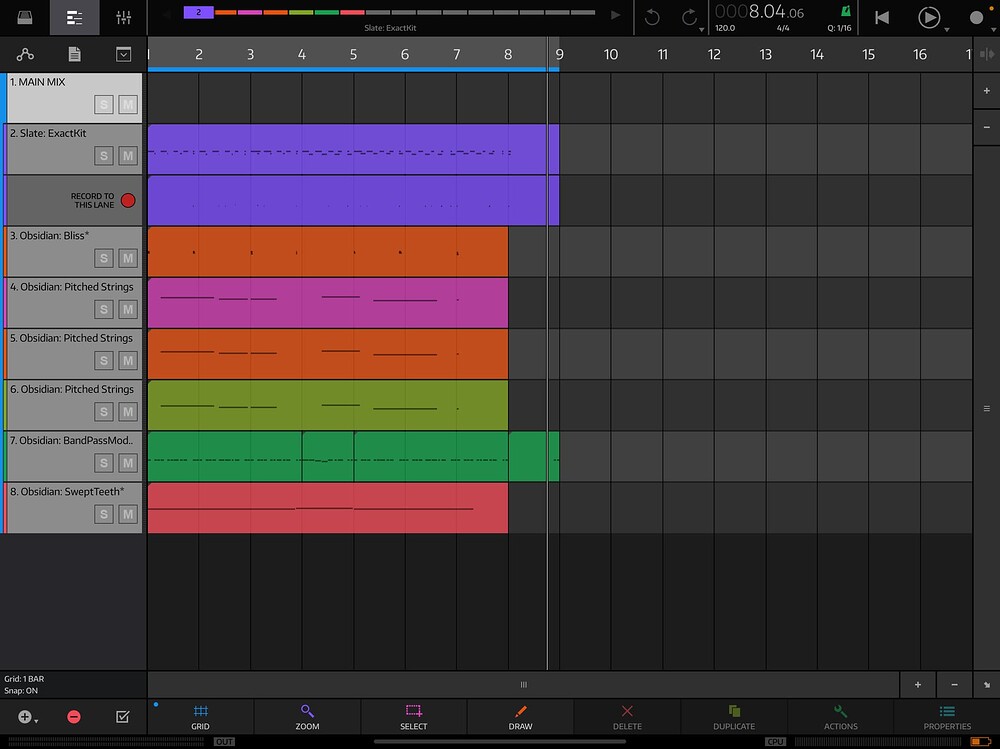Toggle multi-select checkbox icon
Image resolution: width=1000 pixels, height=749 pixels.
click(x=122, y=717)
